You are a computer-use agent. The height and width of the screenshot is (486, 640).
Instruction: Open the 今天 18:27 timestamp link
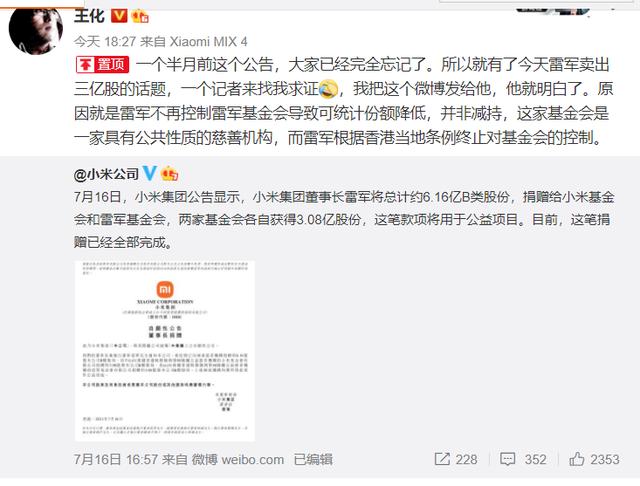[105, 42]
